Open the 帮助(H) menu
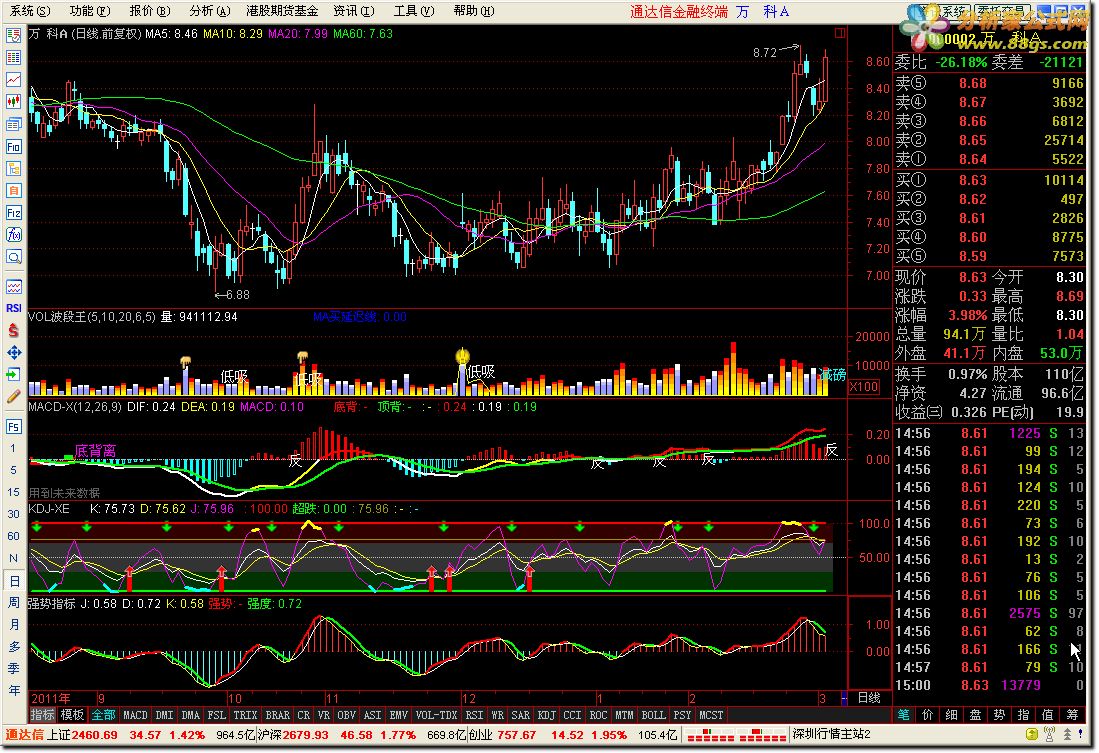 point(474,11)
